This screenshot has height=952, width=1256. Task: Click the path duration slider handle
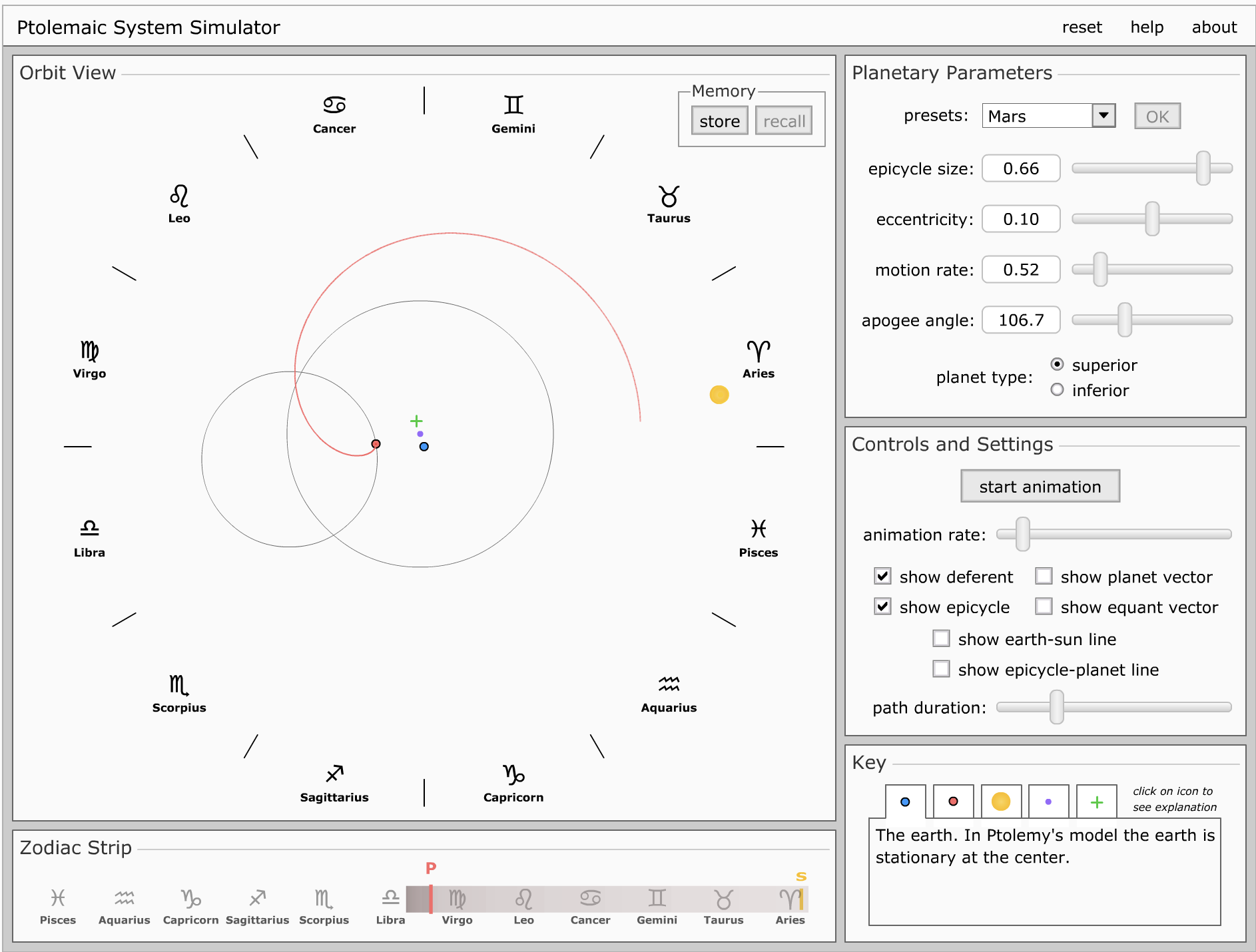point(1057,707)
